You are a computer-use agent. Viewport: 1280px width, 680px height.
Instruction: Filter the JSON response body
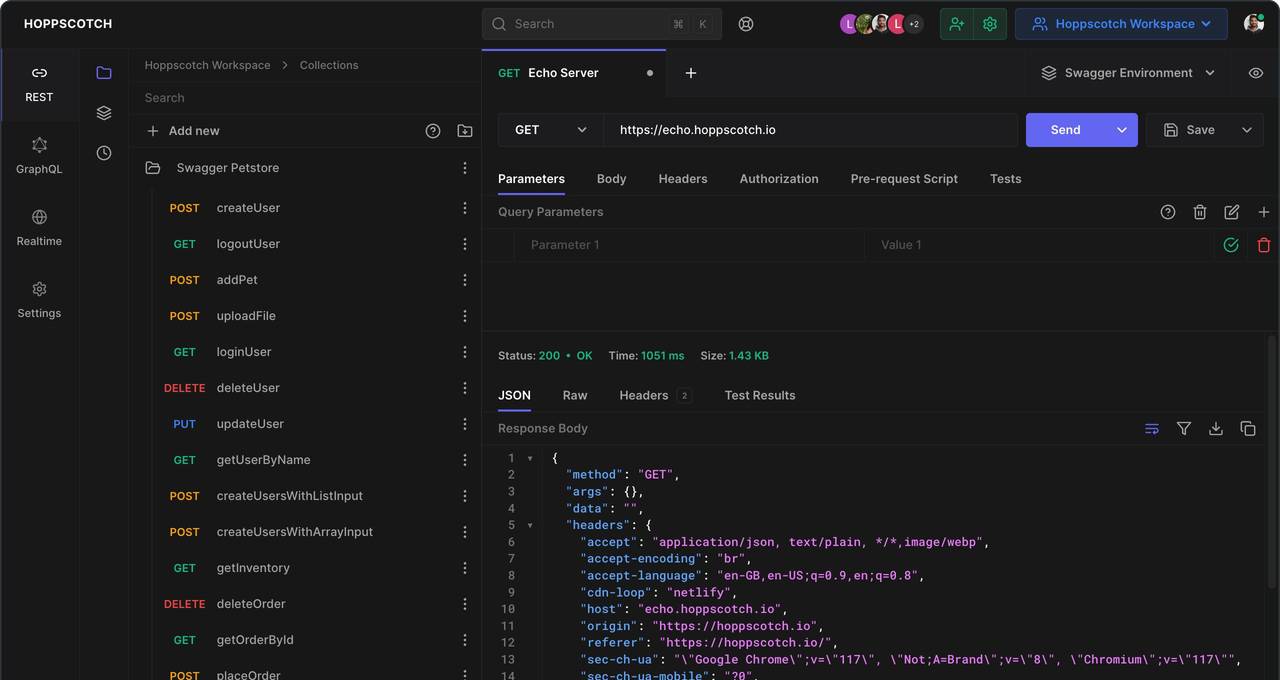1184,428
